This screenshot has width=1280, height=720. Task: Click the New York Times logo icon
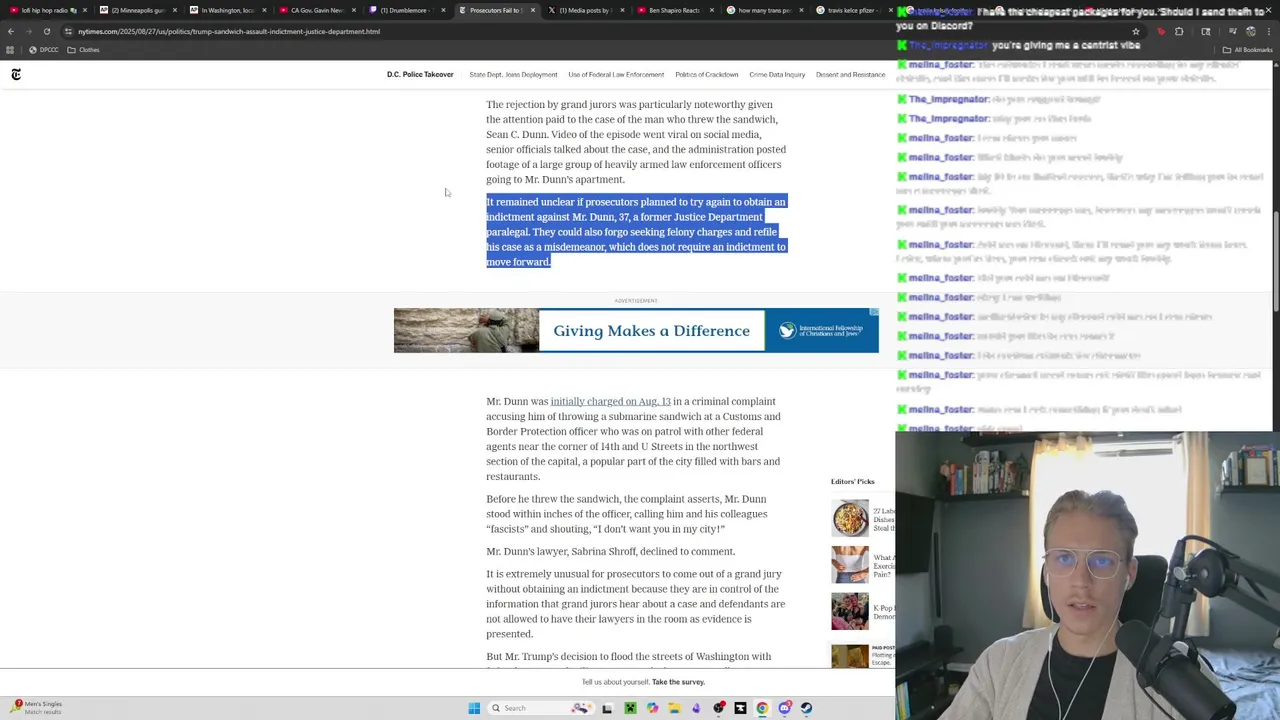coord(16,74)
